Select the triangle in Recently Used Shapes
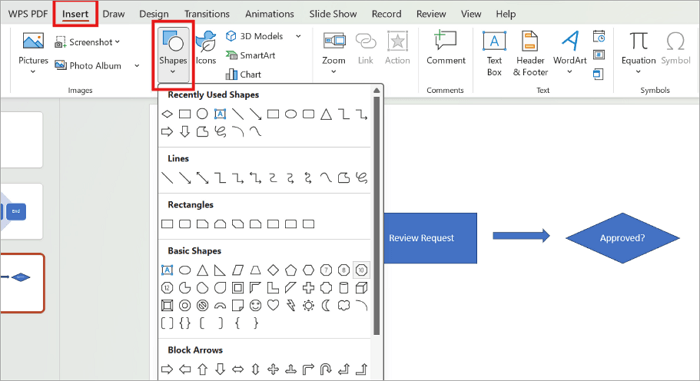Image resolution: width=700 pixels, height=381 pixels. click(326, 114)
